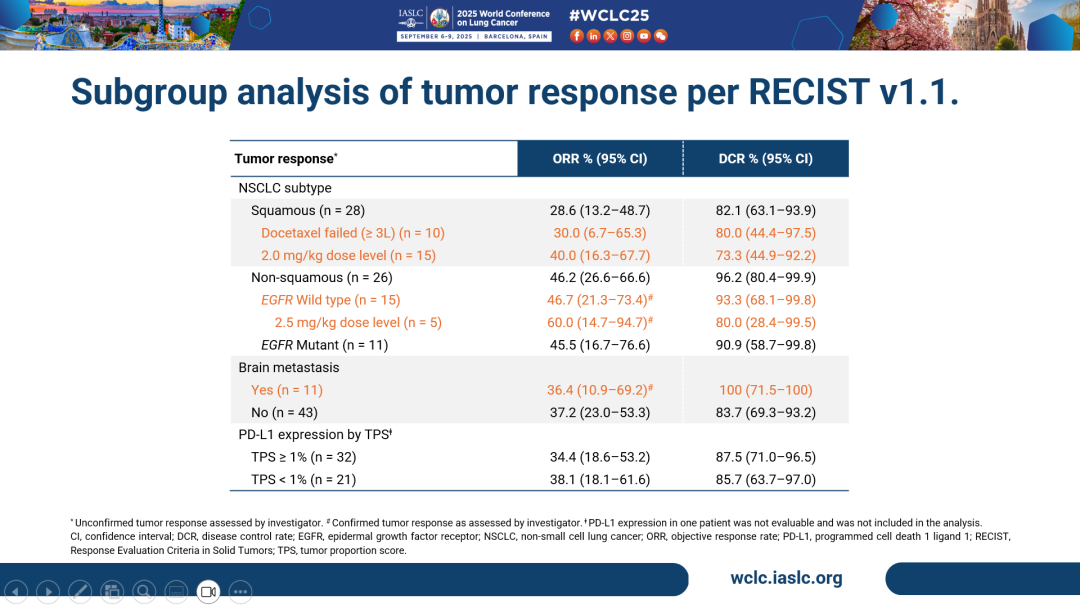
Task: Click the magnifier zoom tool
Action: pyautogui.click(x=144, y=592)
